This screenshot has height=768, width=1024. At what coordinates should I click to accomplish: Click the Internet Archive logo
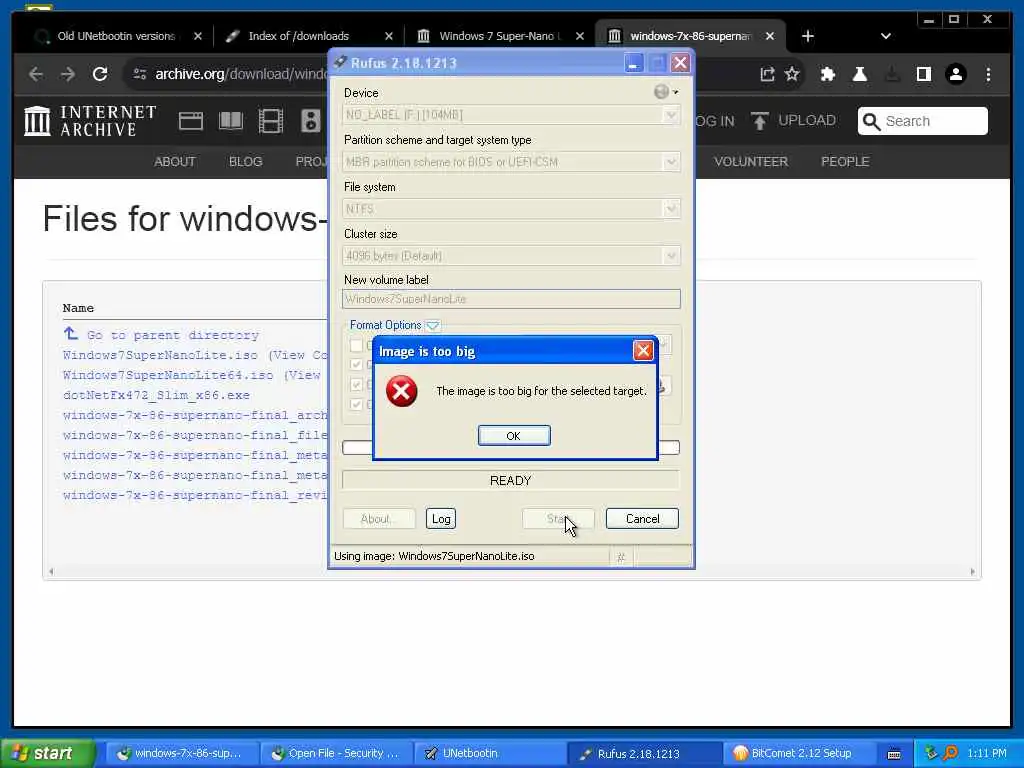click(91, 121)
